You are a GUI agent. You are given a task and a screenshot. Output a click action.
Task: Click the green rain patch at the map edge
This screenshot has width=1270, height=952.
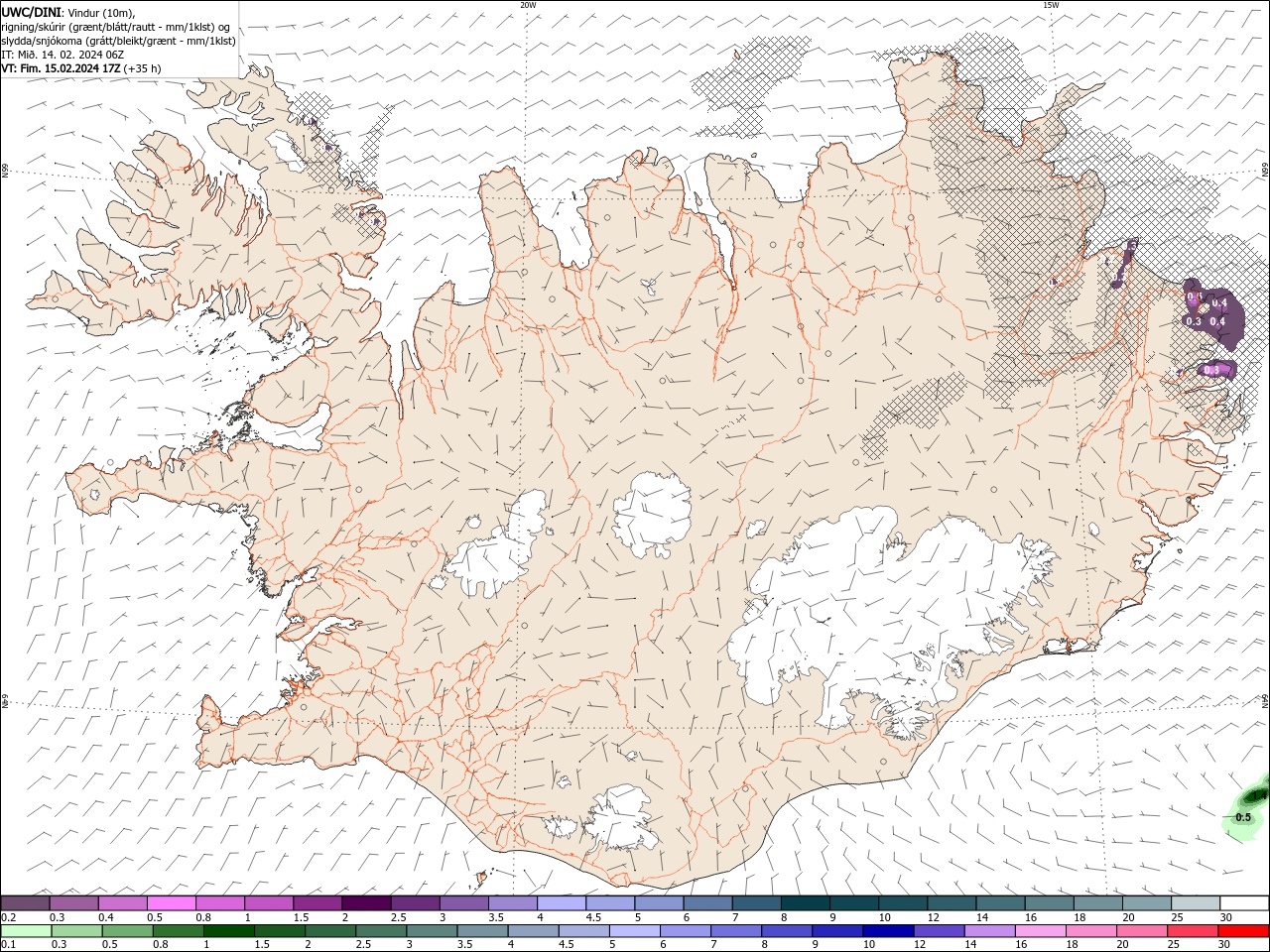click(x=1247, y=806)
